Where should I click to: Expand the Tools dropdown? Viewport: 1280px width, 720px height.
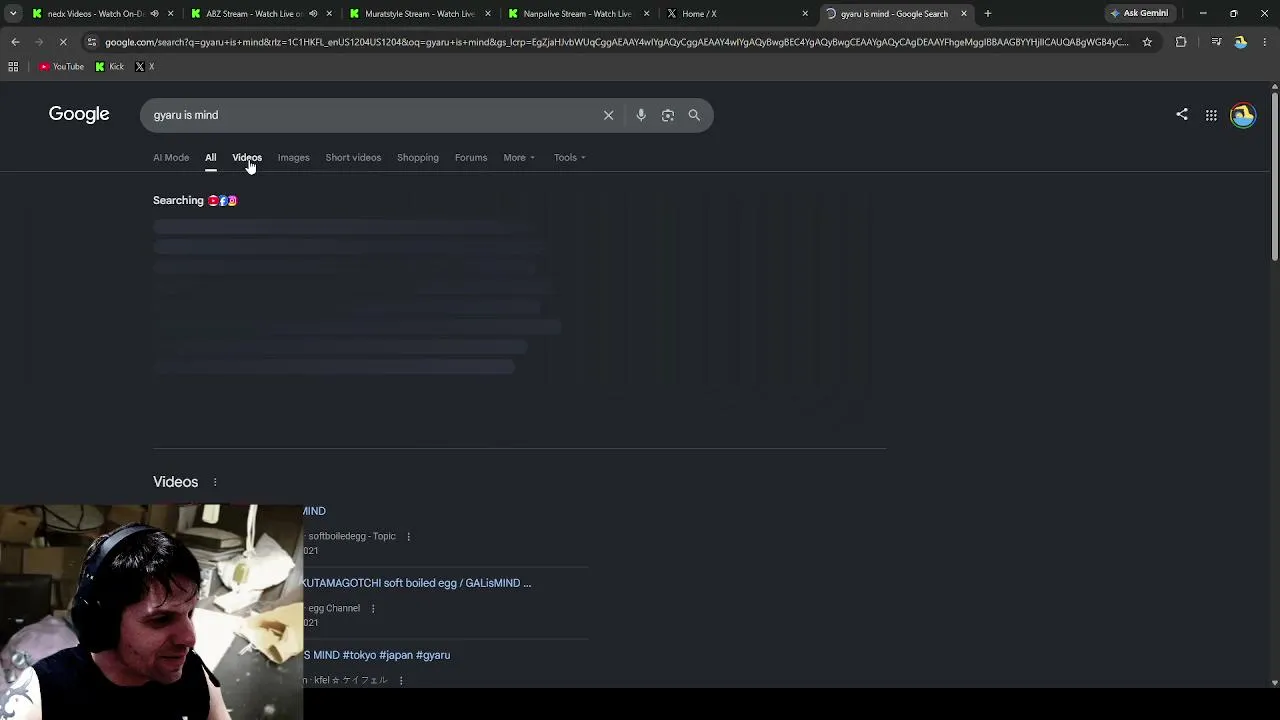click(x=570, y=157)
